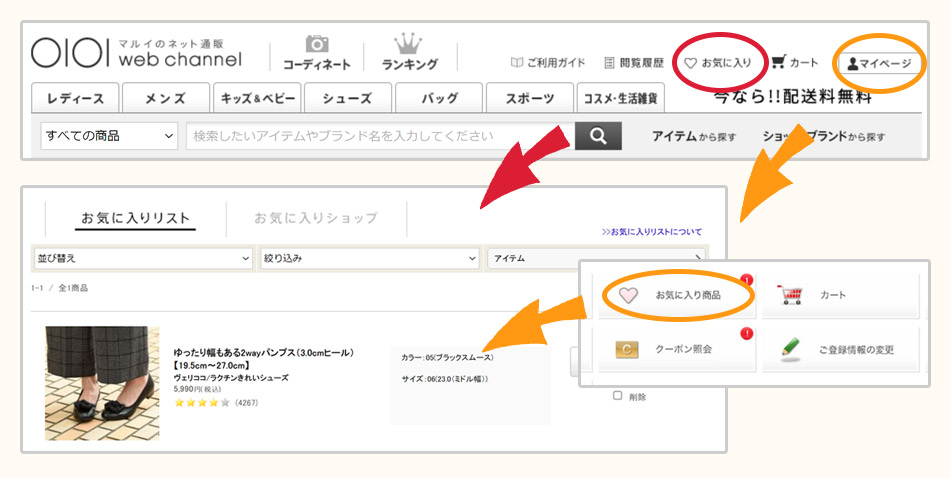Open the OIOI web channel logo

136,53
